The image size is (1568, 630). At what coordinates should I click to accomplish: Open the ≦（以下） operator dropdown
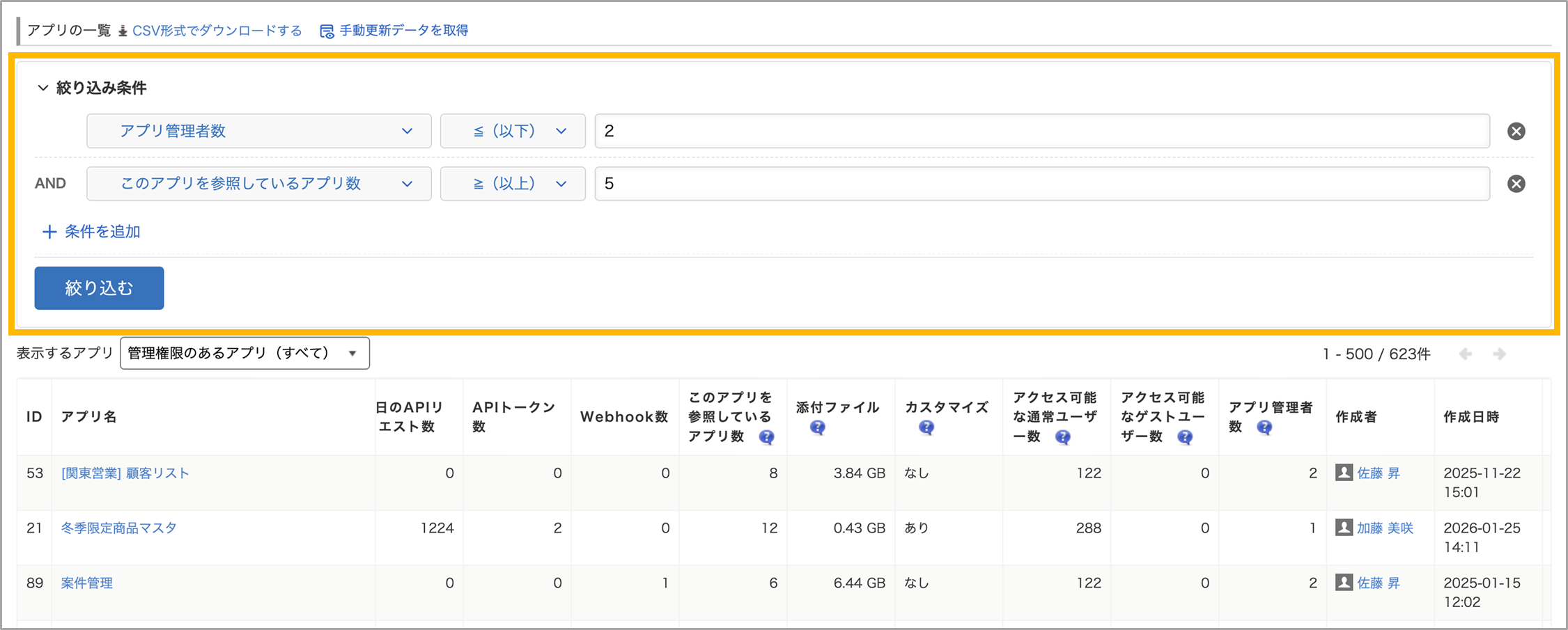(x=513, y=131)
